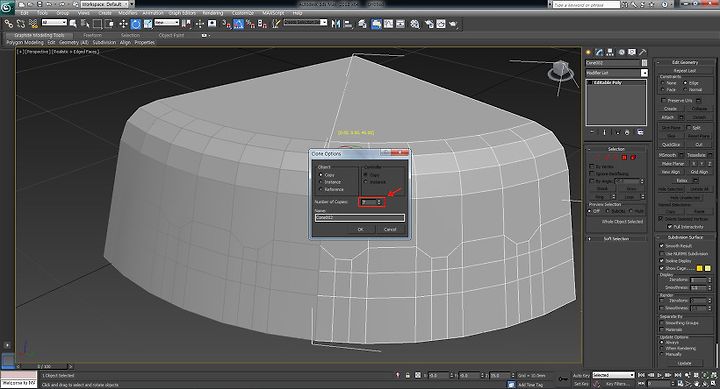Image resolution: width=720 pixels, height=389 pixels.
Task: Toggle the Spinner Snap icon
Action: click(262, 23)
